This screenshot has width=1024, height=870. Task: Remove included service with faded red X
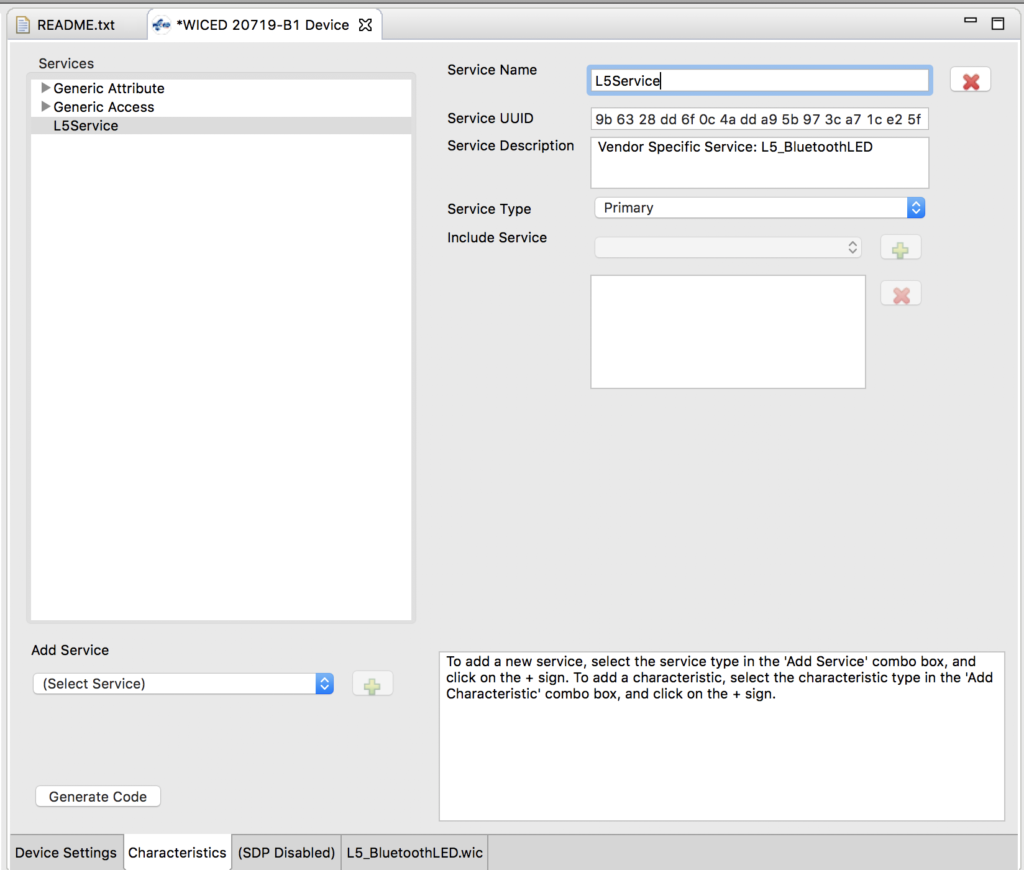click(901, 295)
